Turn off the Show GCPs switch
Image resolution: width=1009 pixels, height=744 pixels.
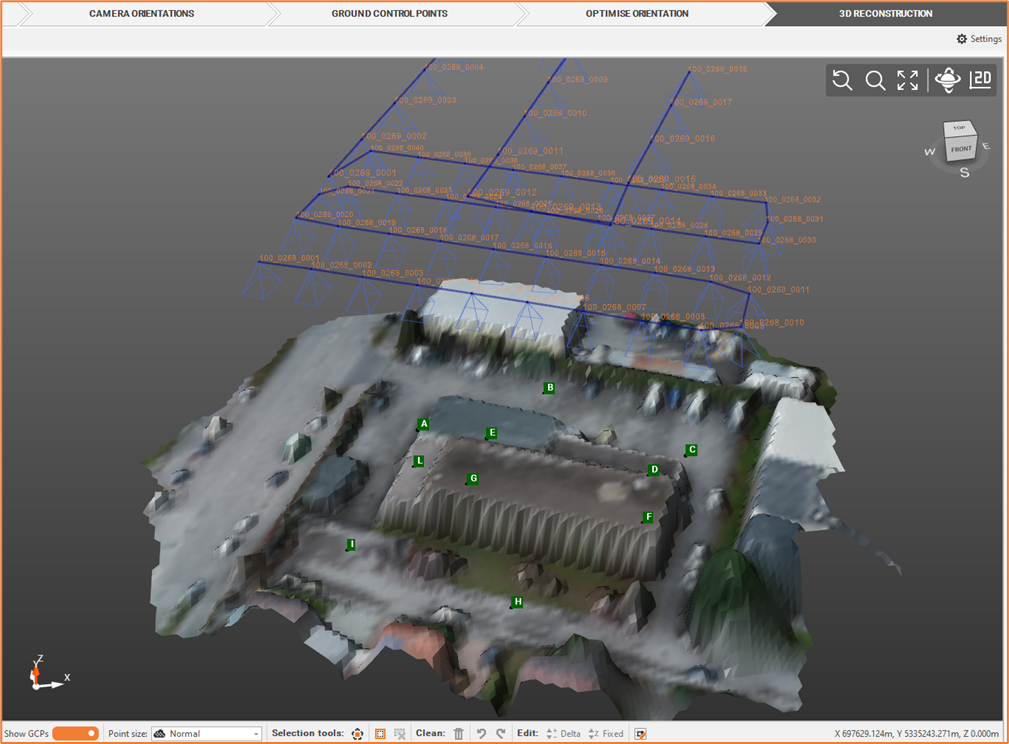(75, 734)
